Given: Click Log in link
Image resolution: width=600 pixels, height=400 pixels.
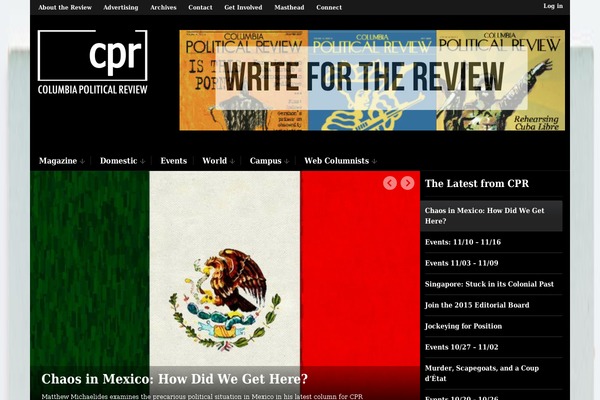Looking at the screenshot, I should 553,6.
